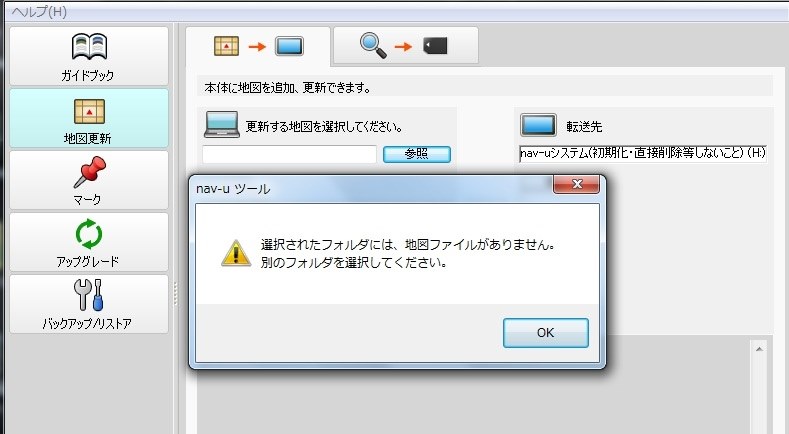Switch to the map-to-device transfer tab
Viewport: 789px width, 434px height.
point(258,46)
